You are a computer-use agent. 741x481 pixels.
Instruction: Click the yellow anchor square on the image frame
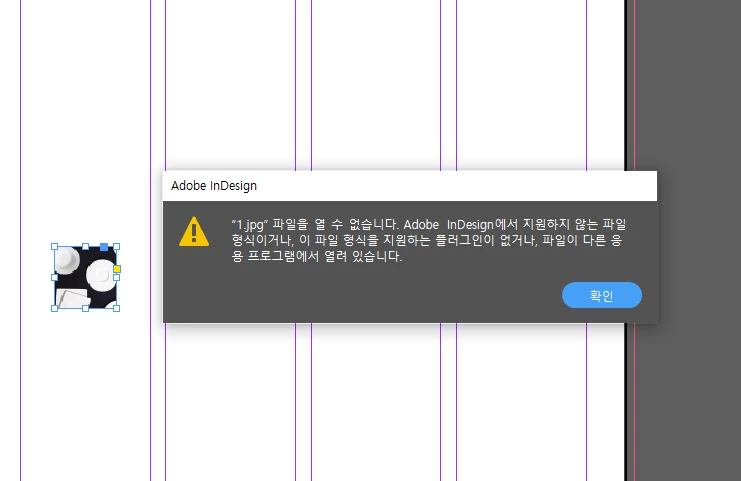pos(117,269)
